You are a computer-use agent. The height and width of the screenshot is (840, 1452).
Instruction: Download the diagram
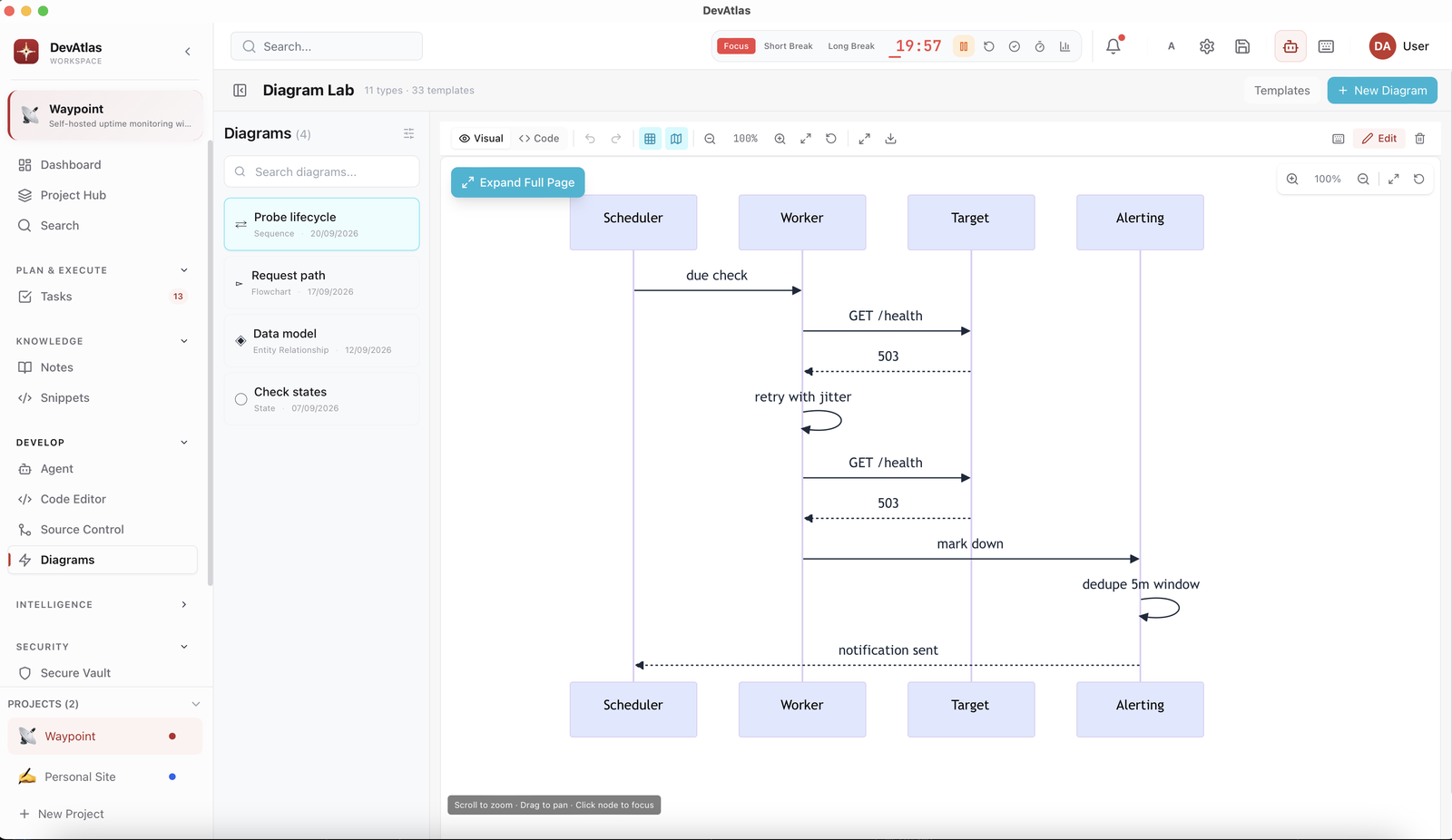click(x=890, y=139)
